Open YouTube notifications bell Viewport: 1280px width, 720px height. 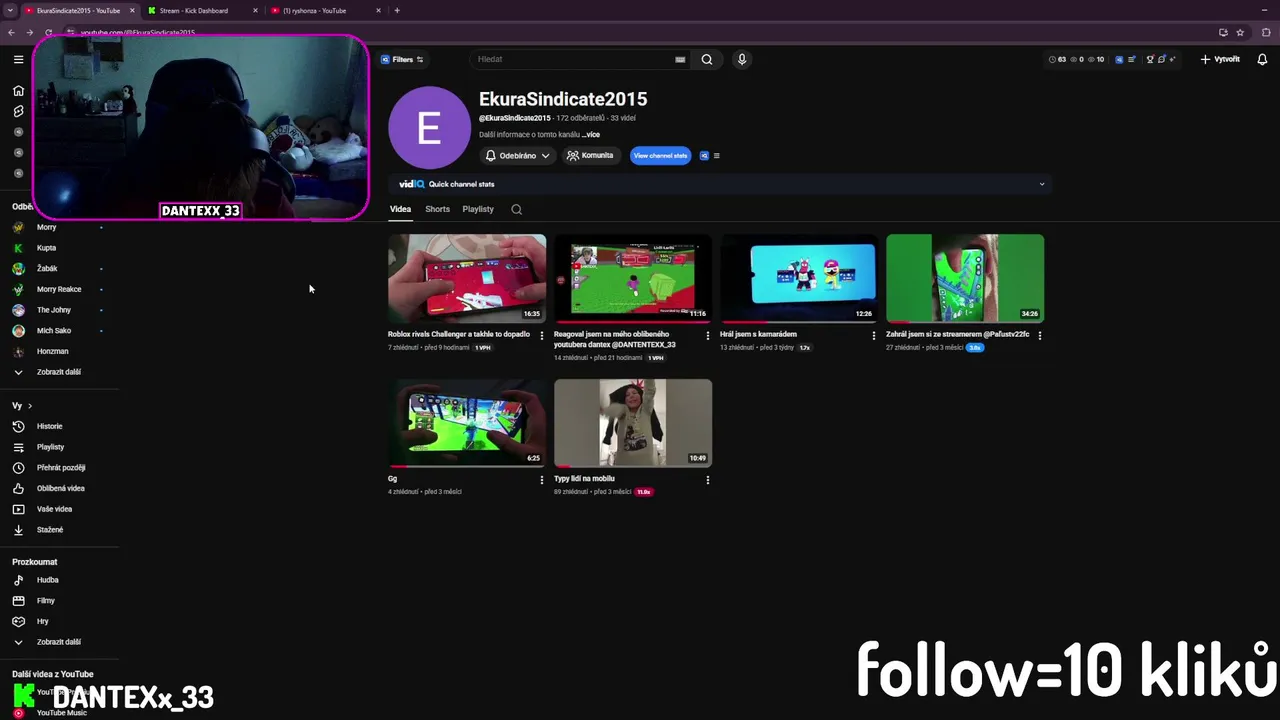[1262, 59]
